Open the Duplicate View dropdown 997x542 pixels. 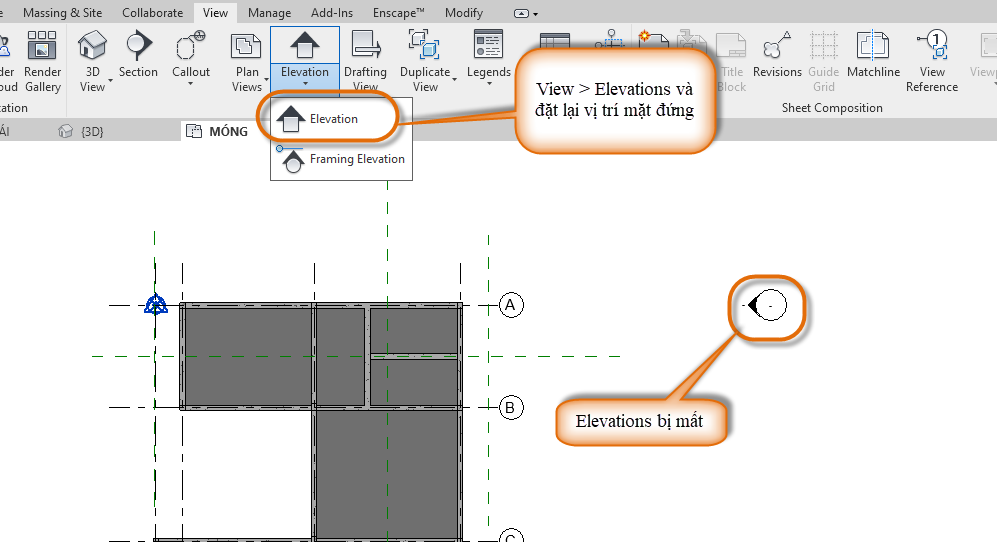coord(426,80)
